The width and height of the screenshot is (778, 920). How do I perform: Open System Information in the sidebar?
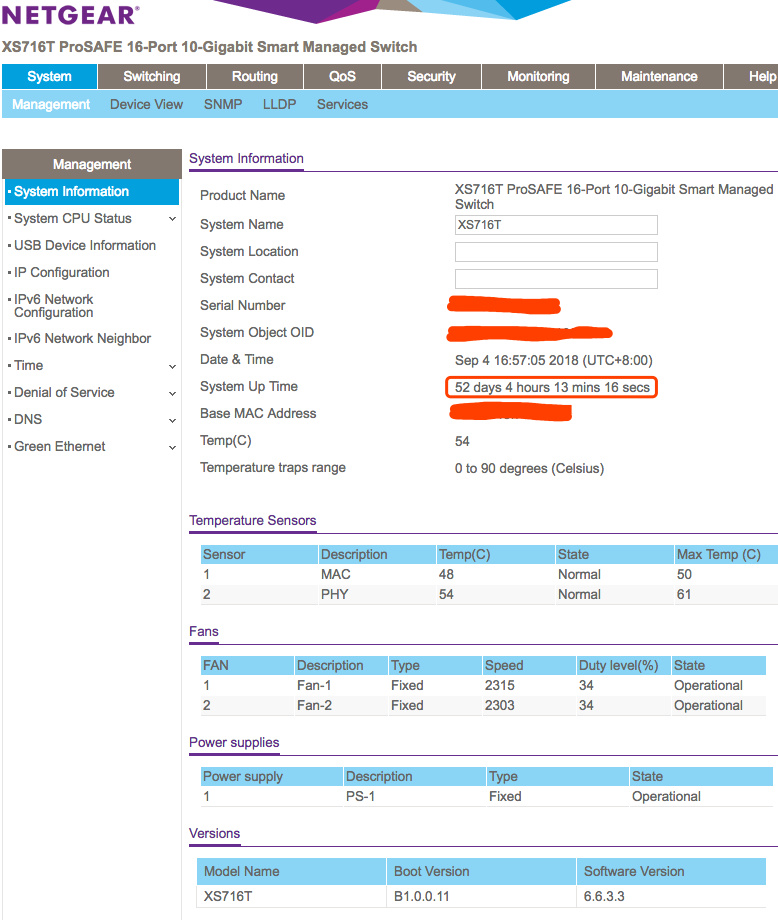click(92, 191)
